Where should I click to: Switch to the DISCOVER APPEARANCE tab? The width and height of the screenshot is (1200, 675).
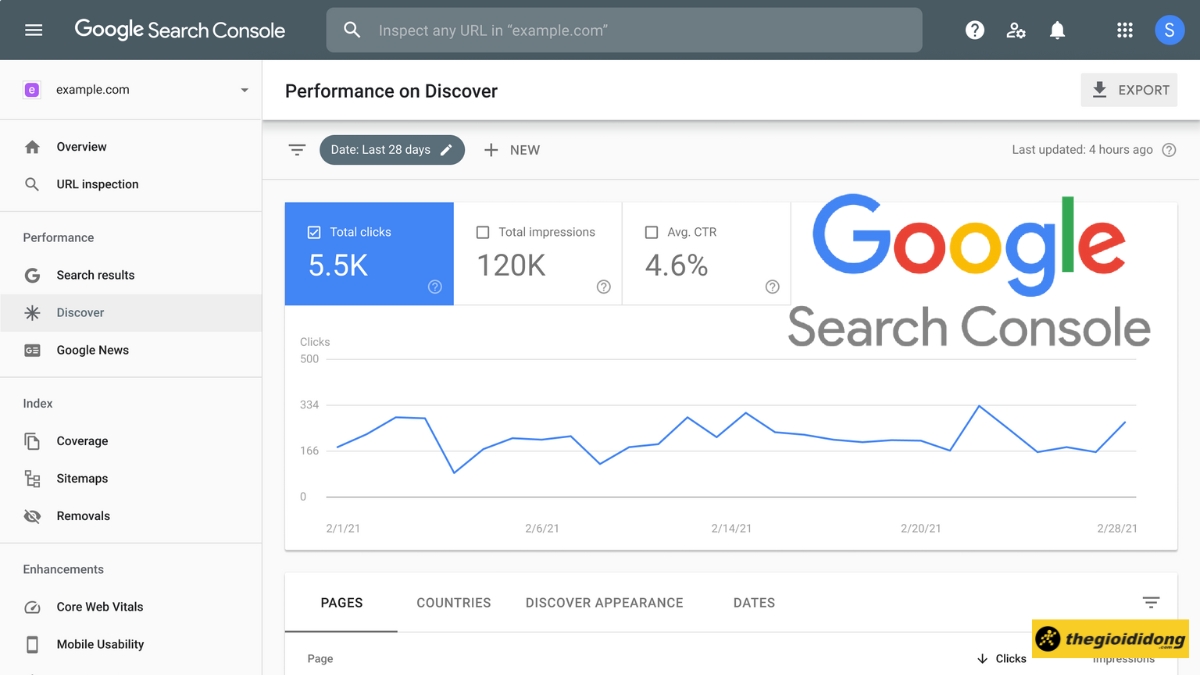(604, 602)
